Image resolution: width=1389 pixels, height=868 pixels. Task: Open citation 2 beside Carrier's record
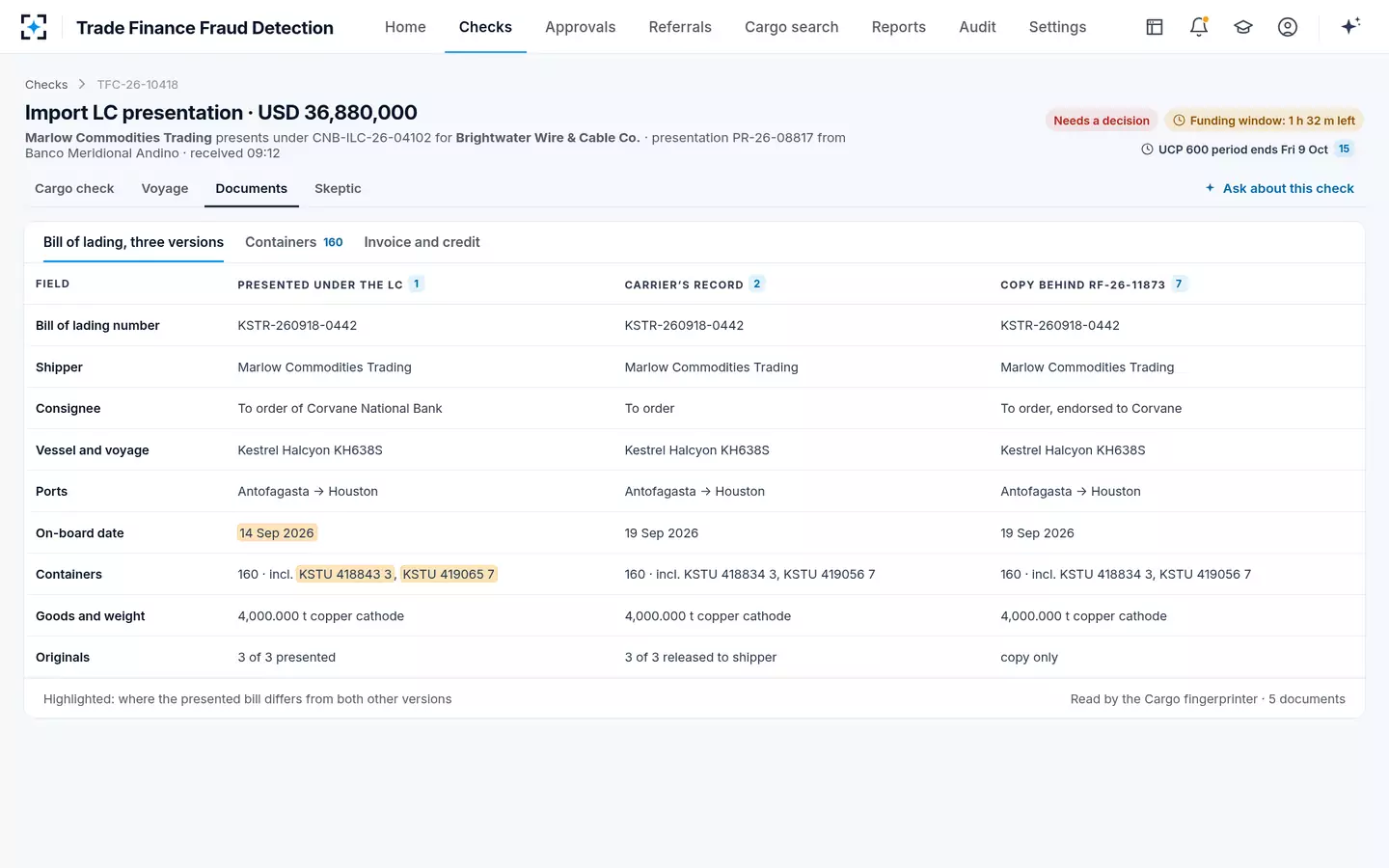click(x=757, y=284)
